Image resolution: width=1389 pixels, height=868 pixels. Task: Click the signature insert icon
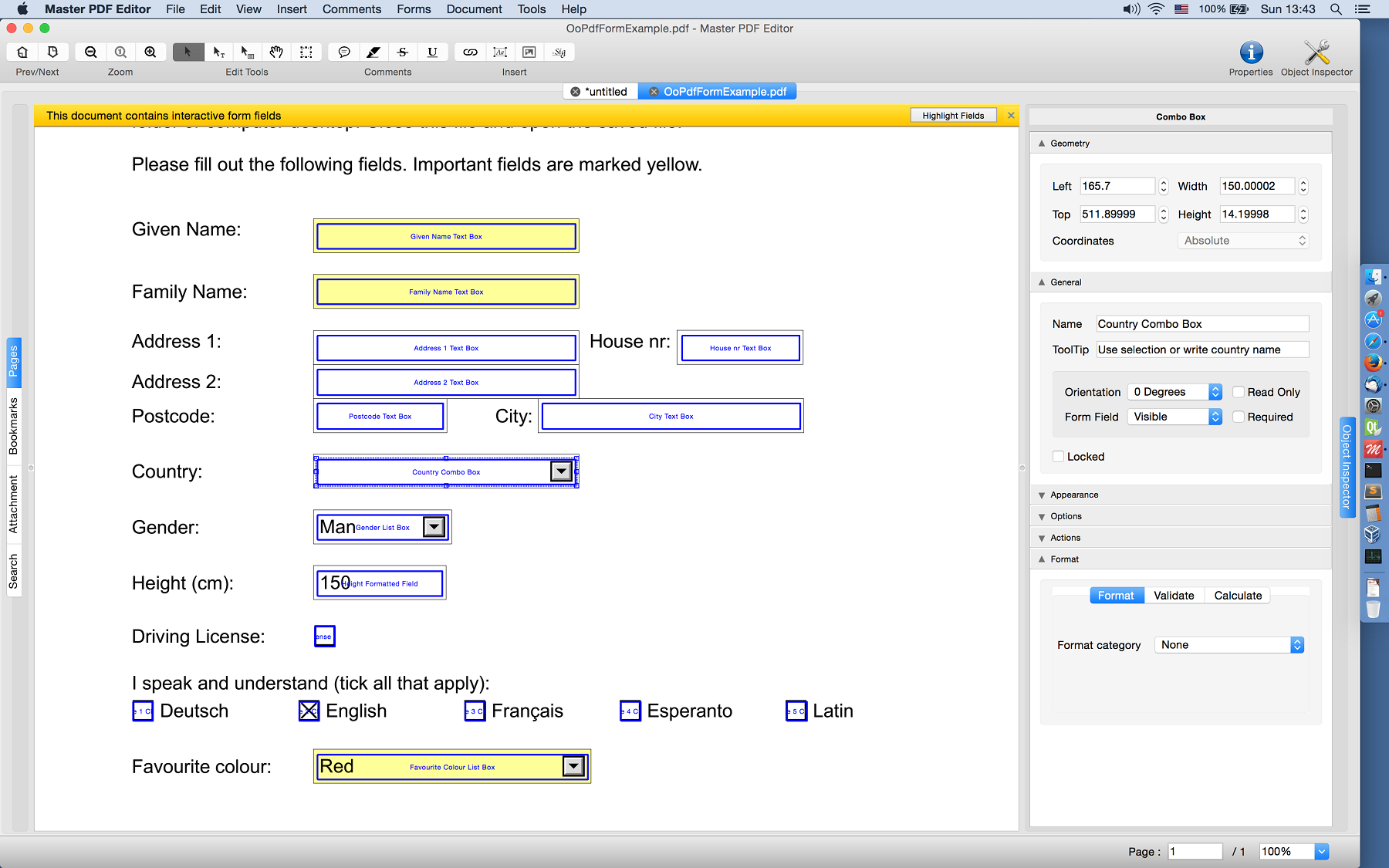click(559, 52)
